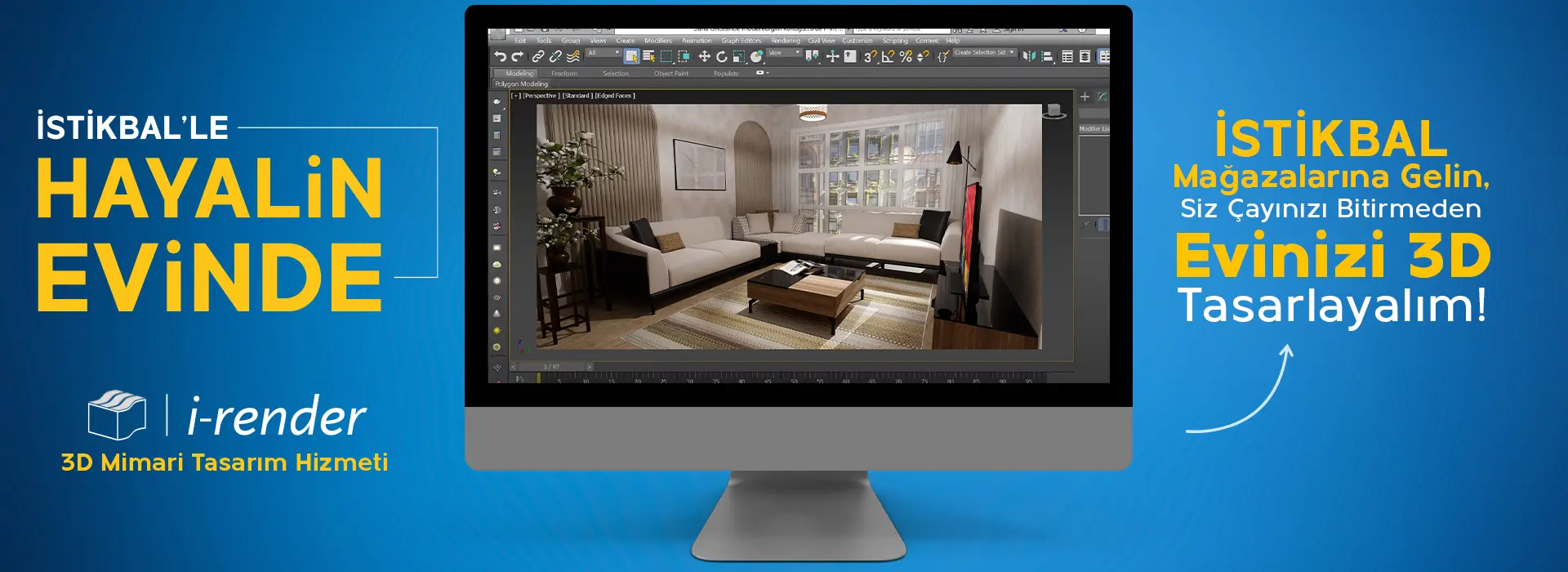Viewport: 1568px width, 572px height.
Task: Click the [+] viewport general label
Action: 515,96
